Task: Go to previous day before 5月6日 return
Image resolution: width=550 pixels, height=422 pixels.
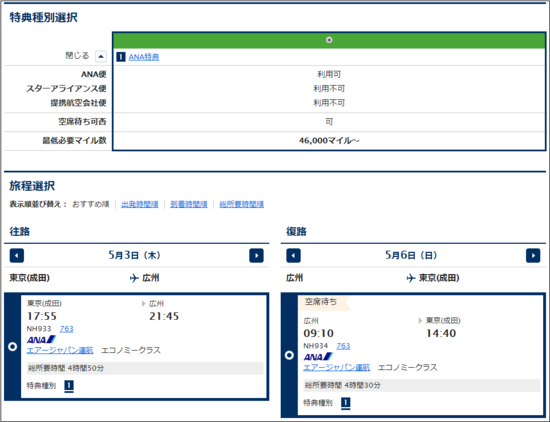Action: click(x=293, y=255)
